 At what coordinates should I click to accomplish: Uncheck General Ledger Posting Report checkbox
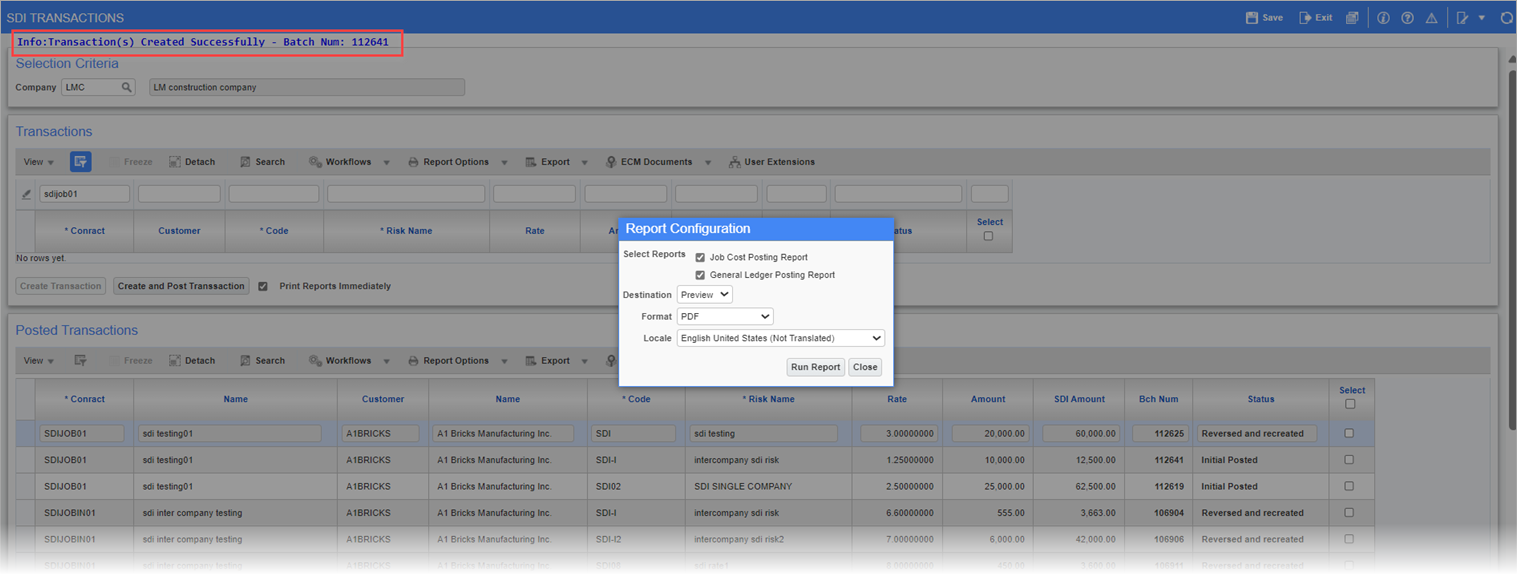[x=700, y=275]
